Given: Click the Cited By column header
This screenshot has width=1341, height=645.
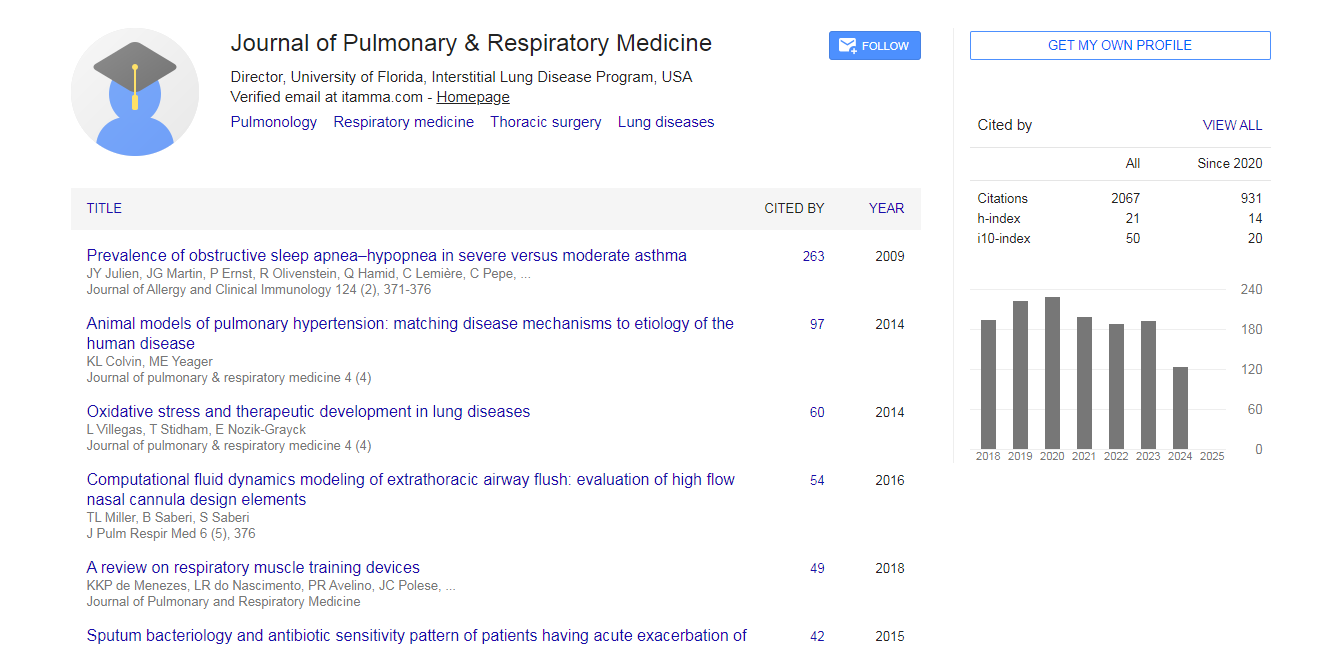Looking at the screenshot, I should point(794,208).
